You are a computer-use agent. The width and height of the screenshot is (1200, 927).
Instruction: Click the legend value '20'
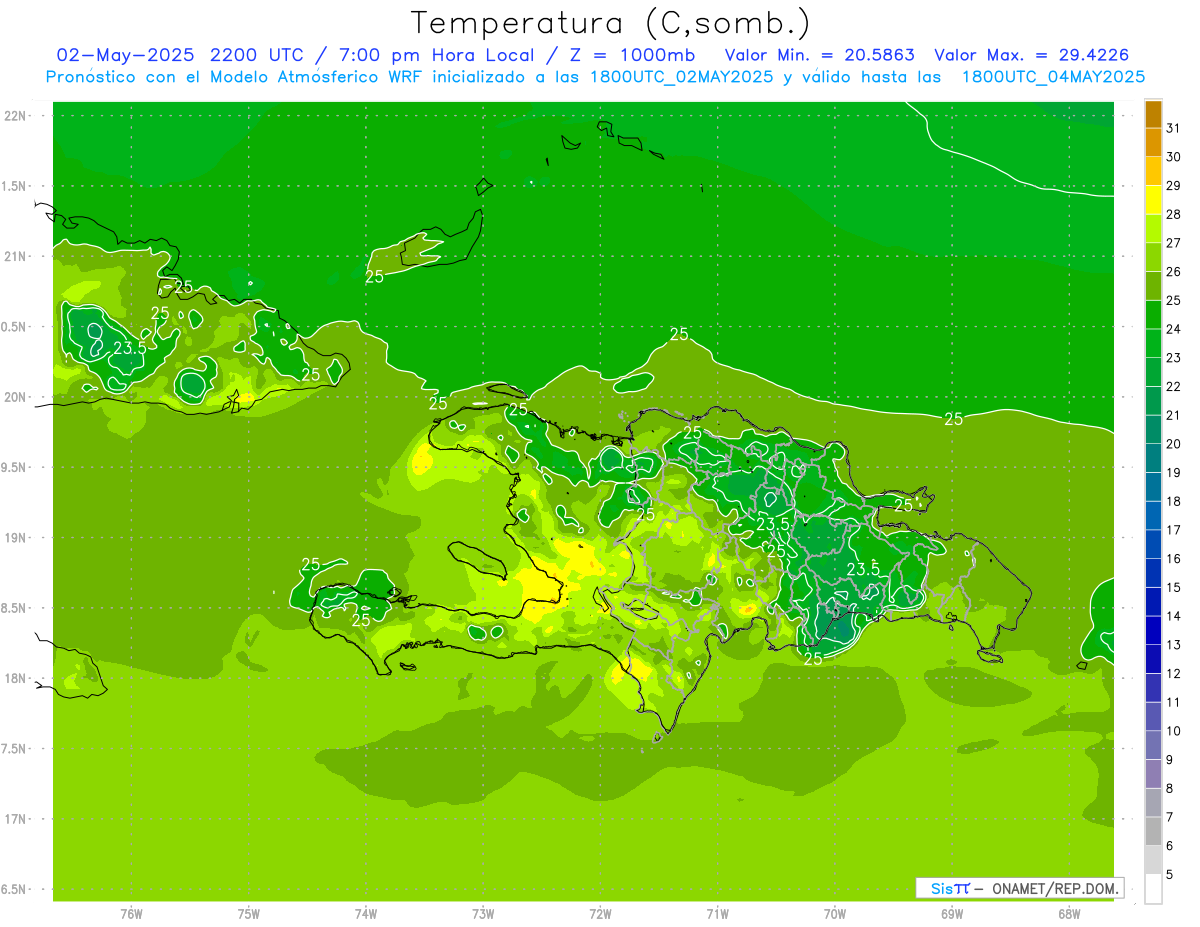coord(1173,444)
